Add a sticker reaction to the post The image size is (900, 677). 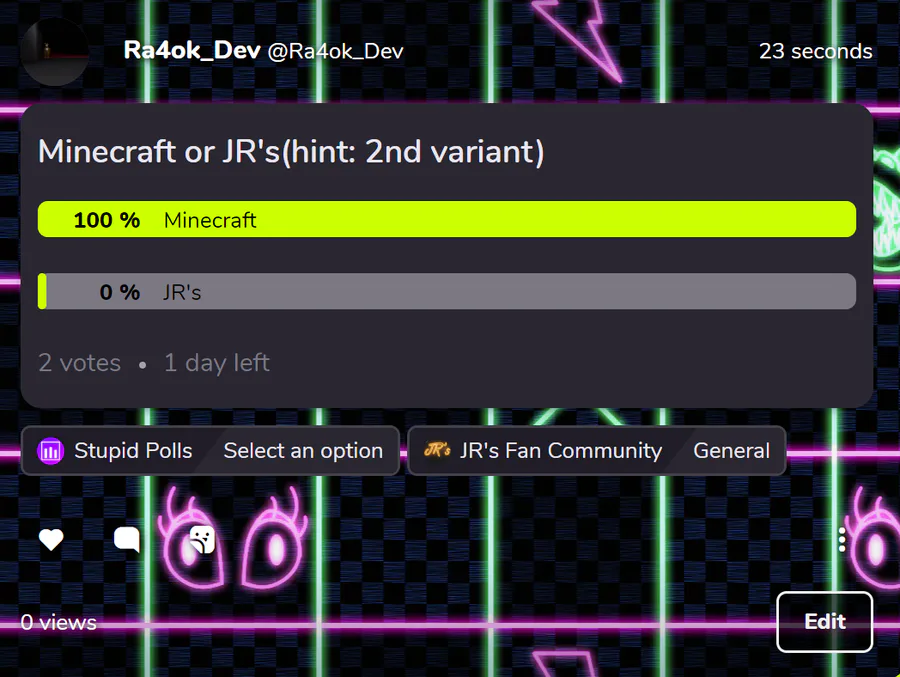click(202, 540)
